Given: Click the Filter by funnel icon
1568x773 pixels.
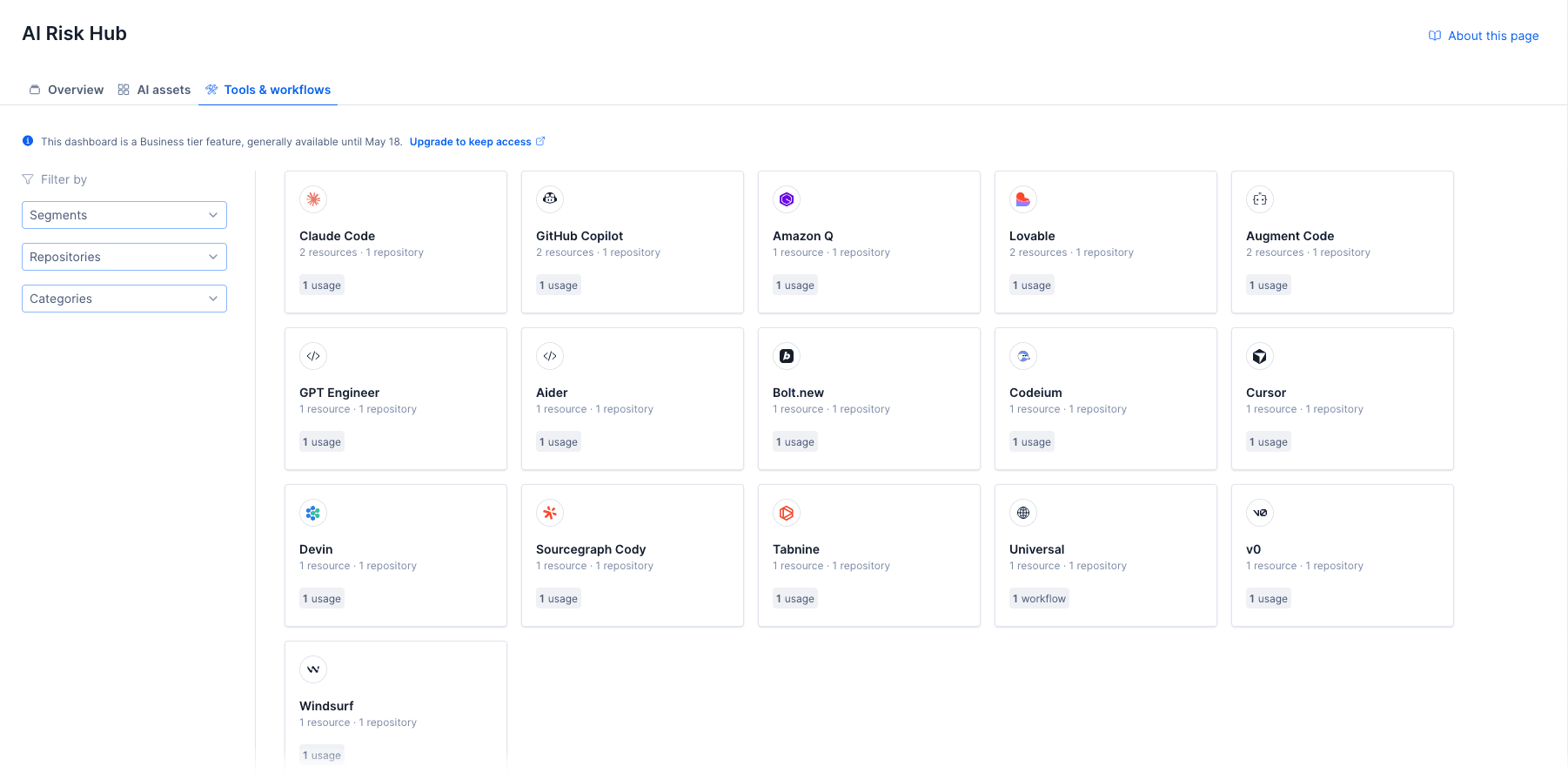Looking at the screenshot, I should click(x=28, y=179).
